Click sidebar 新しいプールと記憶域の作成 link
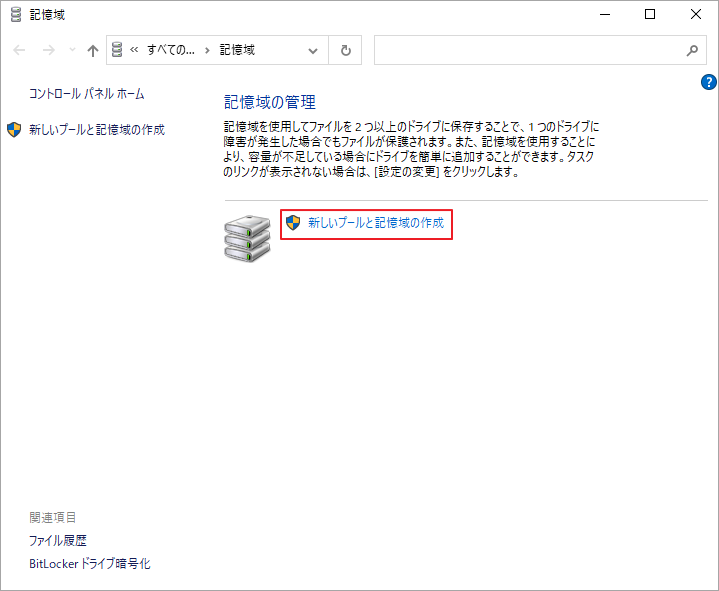The image size is (719, 591). [96, 130]
